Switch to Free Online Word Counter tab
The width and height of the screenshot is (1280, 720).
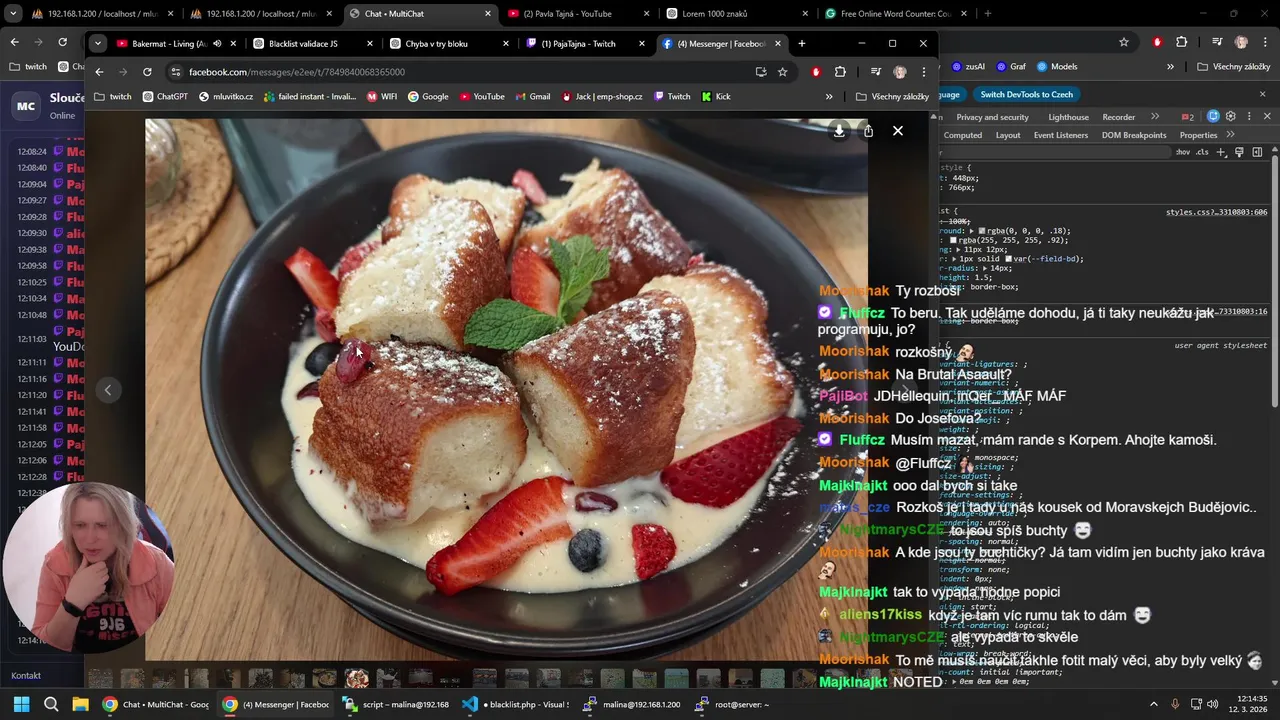[895, 14]
